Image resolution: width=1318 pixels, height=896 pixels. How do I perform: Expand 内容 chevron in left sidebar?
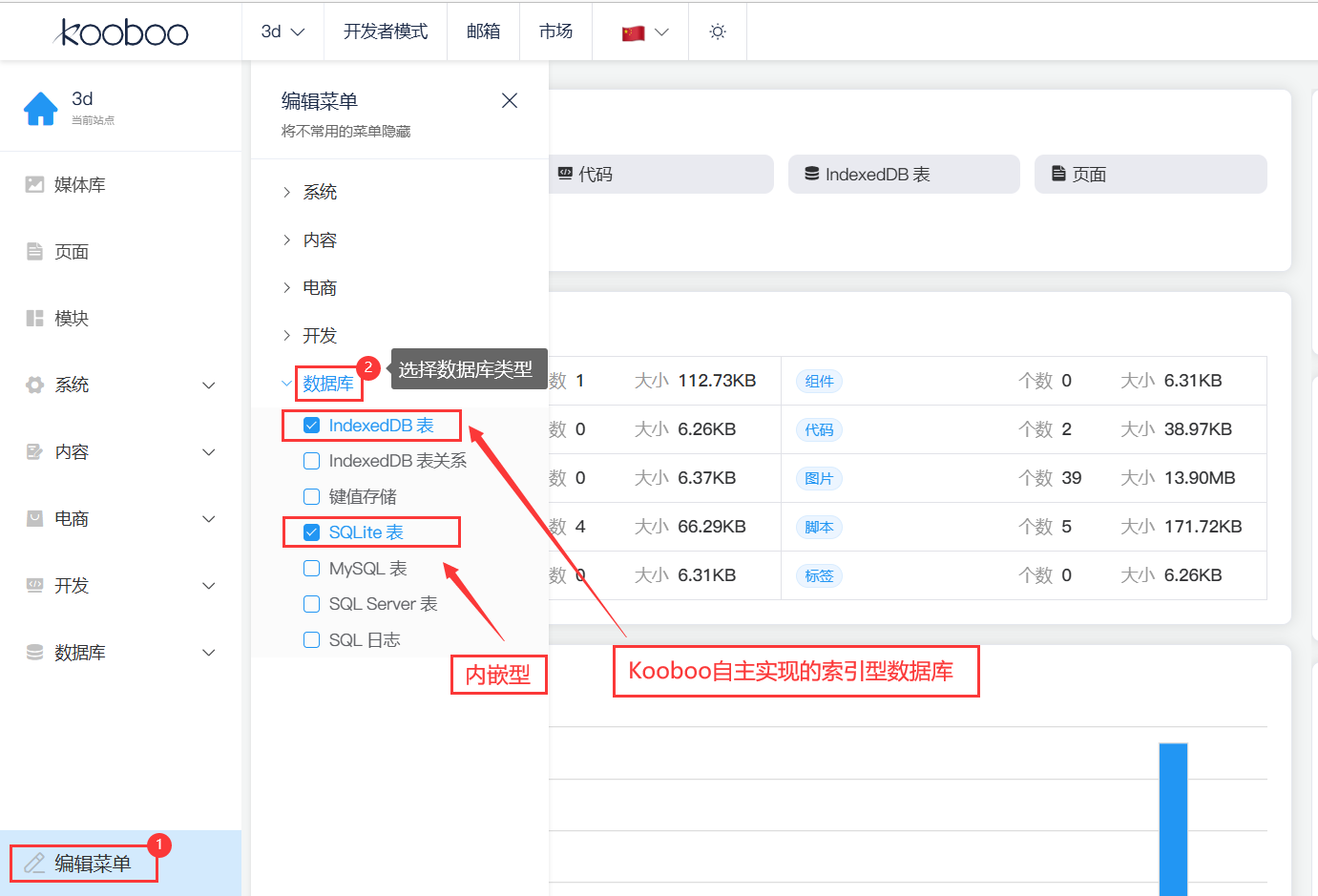point(209,452)
